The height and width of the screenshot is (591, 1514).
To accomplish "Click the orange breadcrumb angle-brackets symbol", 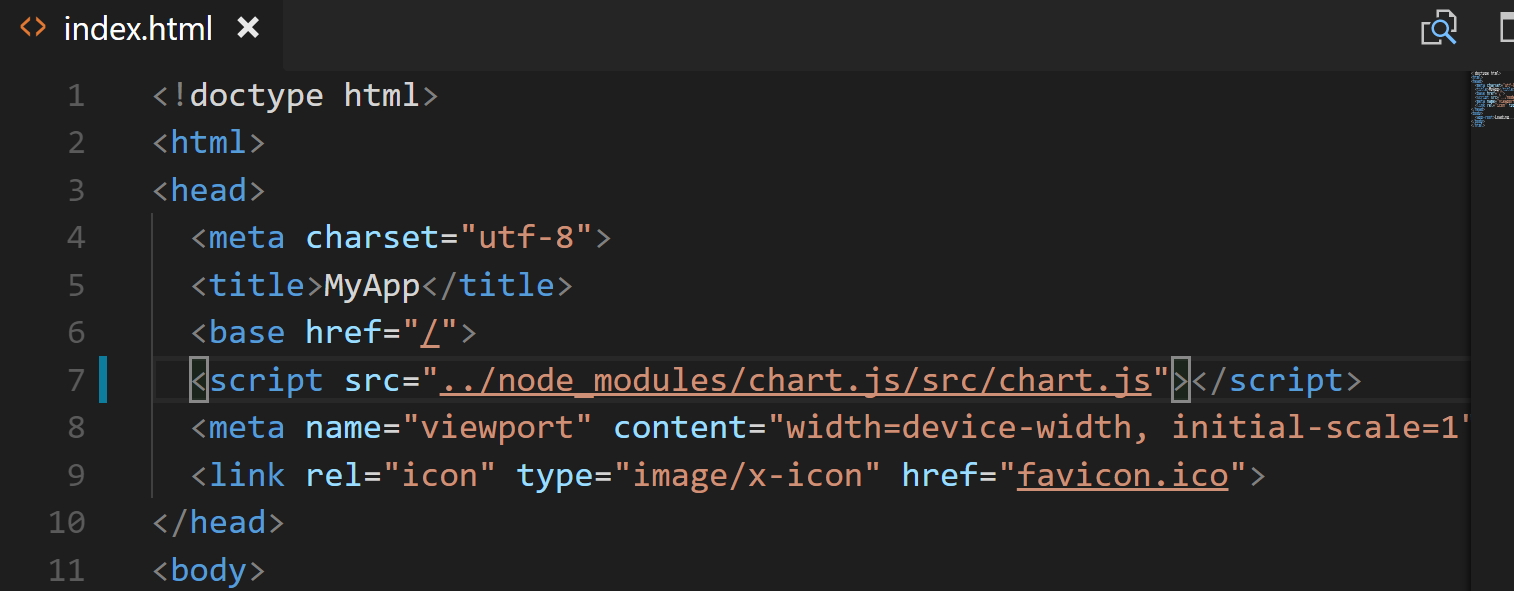I will pyautogui.click(x=31, y=28).
